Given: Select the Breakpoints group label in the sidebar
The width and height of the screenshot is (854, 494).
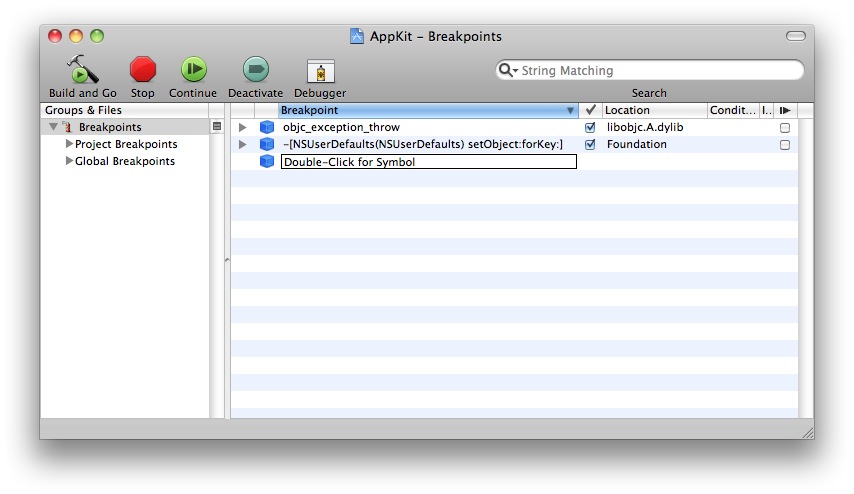Looking at the screenshot, I should (x=110, y=127).
